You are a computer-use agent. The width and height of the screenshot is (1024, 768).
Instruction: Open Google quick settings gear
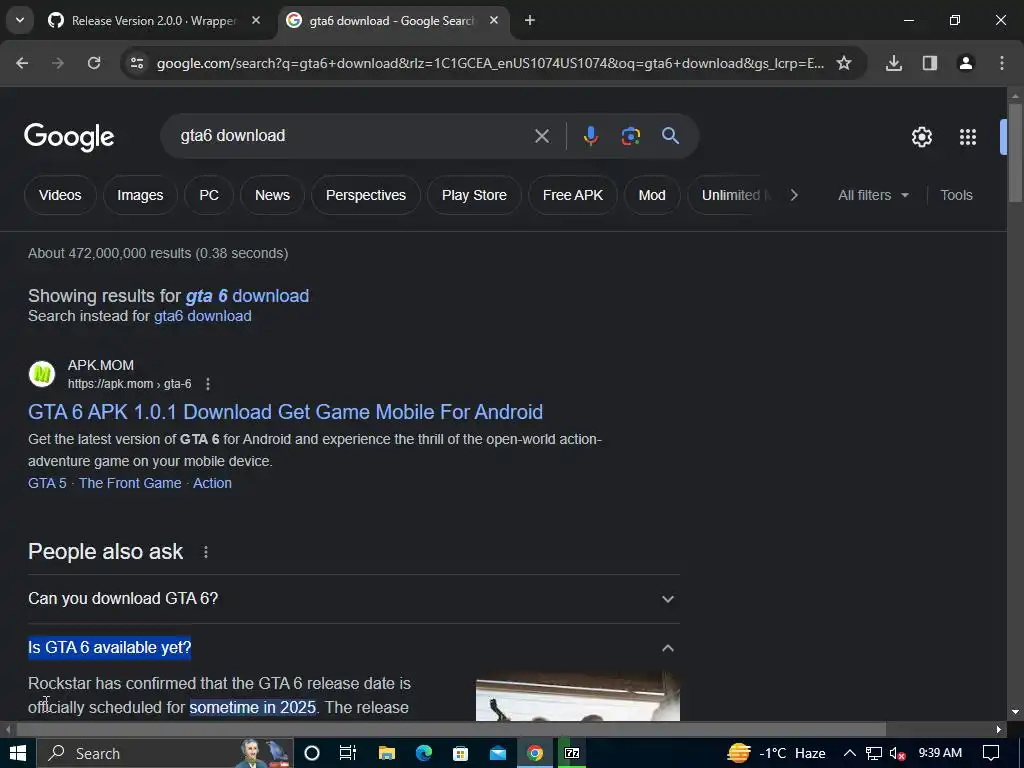[921, 137]
